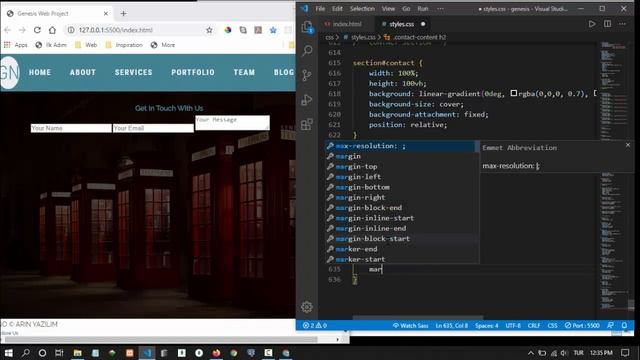
Task: Change the line ending via CRLF
Action: tap(534, 325)
